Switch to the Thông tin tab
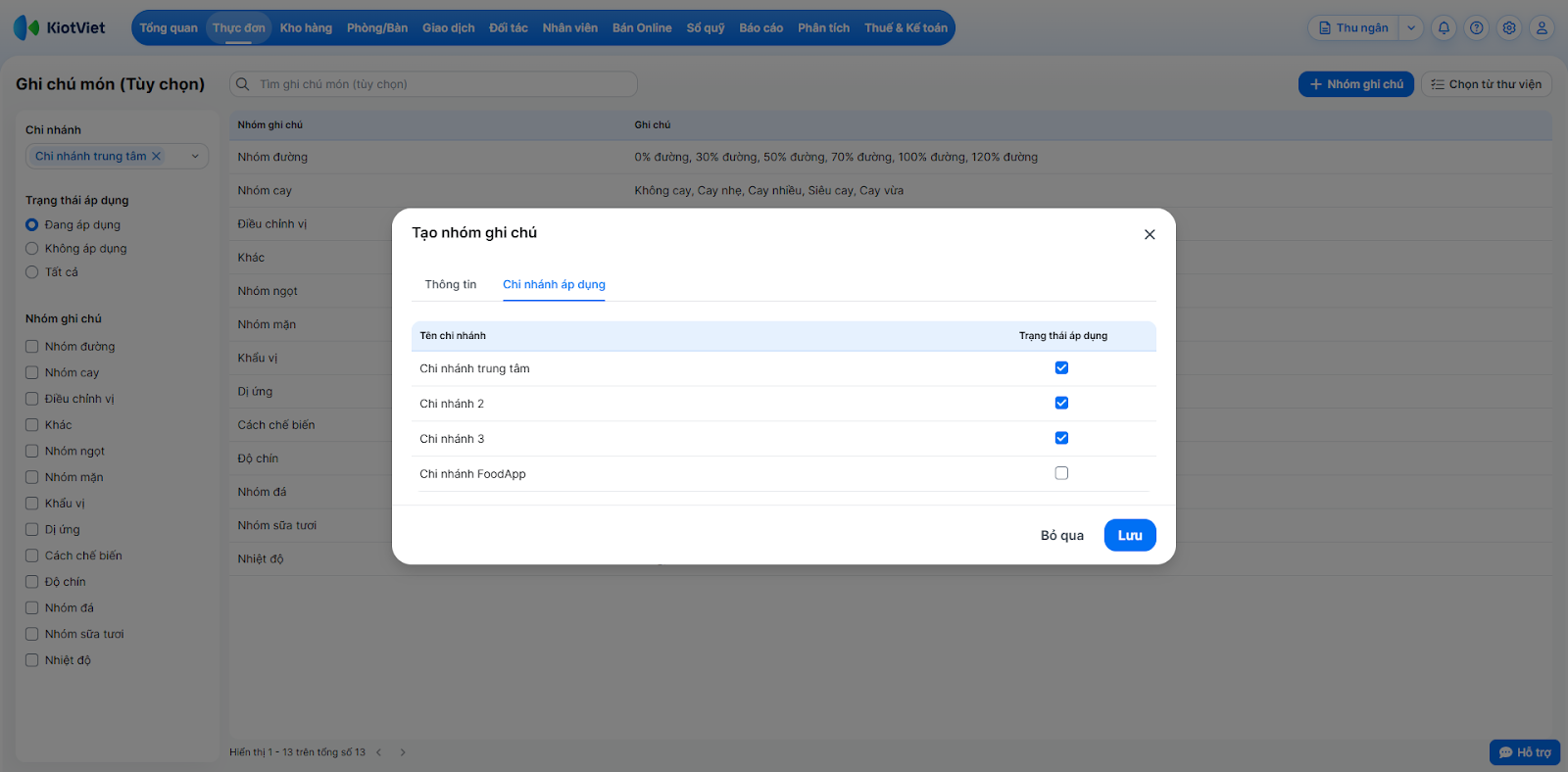This screenshot has height=772, width=1568. [x=451, y=284]
